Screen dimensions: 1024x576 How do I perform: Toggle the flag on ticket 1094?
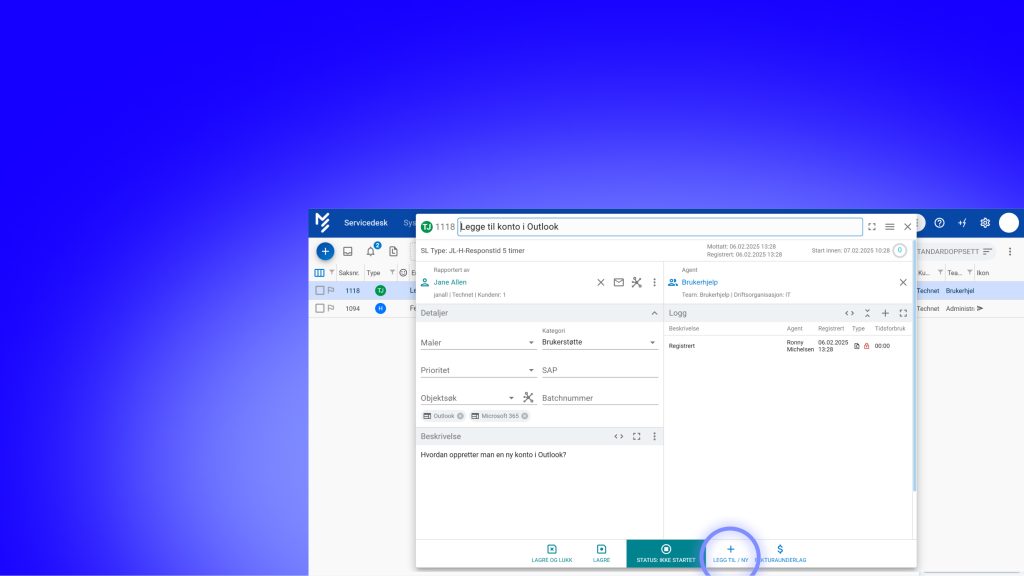tap(331, 308)
